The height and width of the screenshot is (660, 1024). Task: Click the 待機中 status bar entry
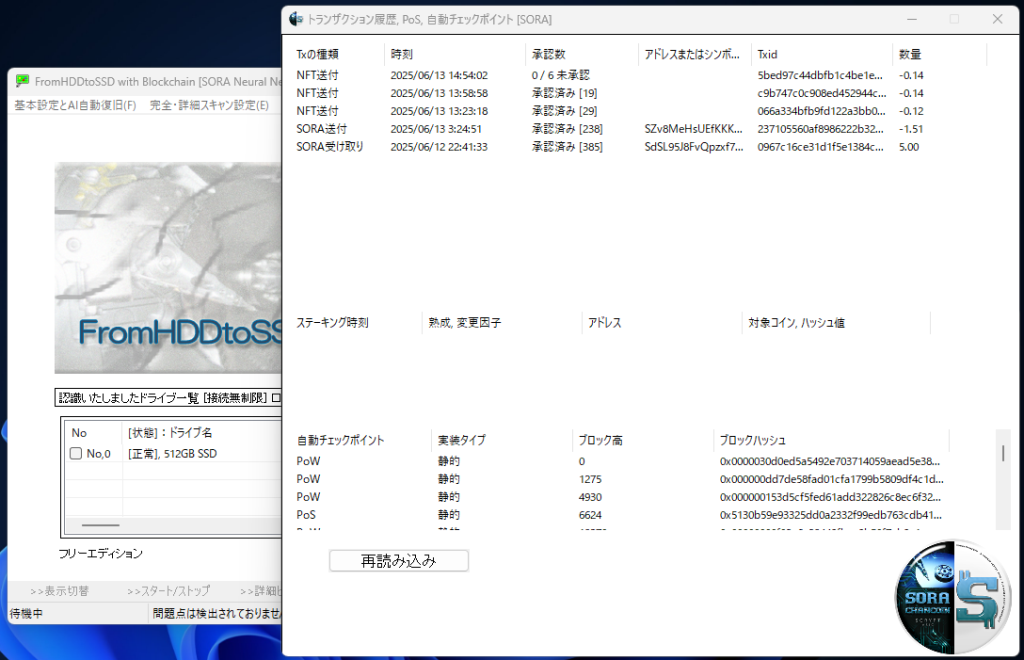tap(26, 614)
